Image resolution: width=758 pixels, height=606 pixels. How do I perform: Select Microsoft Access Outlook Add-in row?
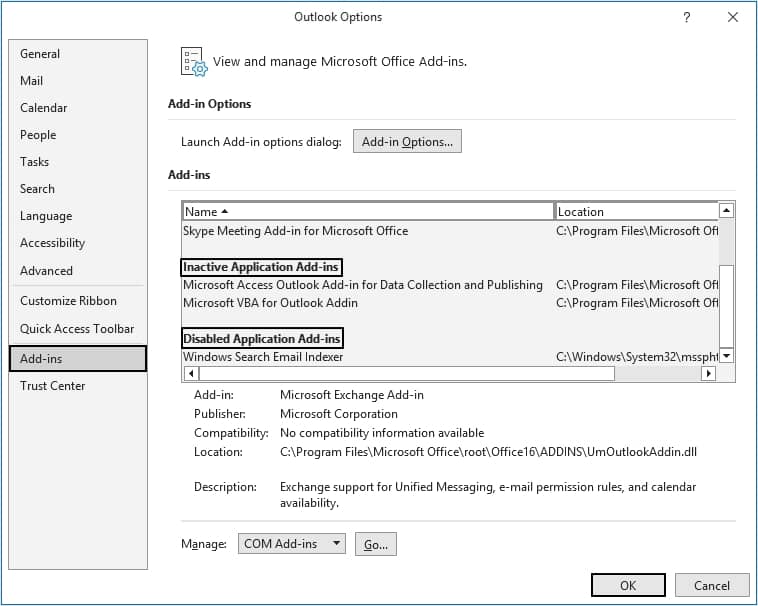tap(450, 285)
